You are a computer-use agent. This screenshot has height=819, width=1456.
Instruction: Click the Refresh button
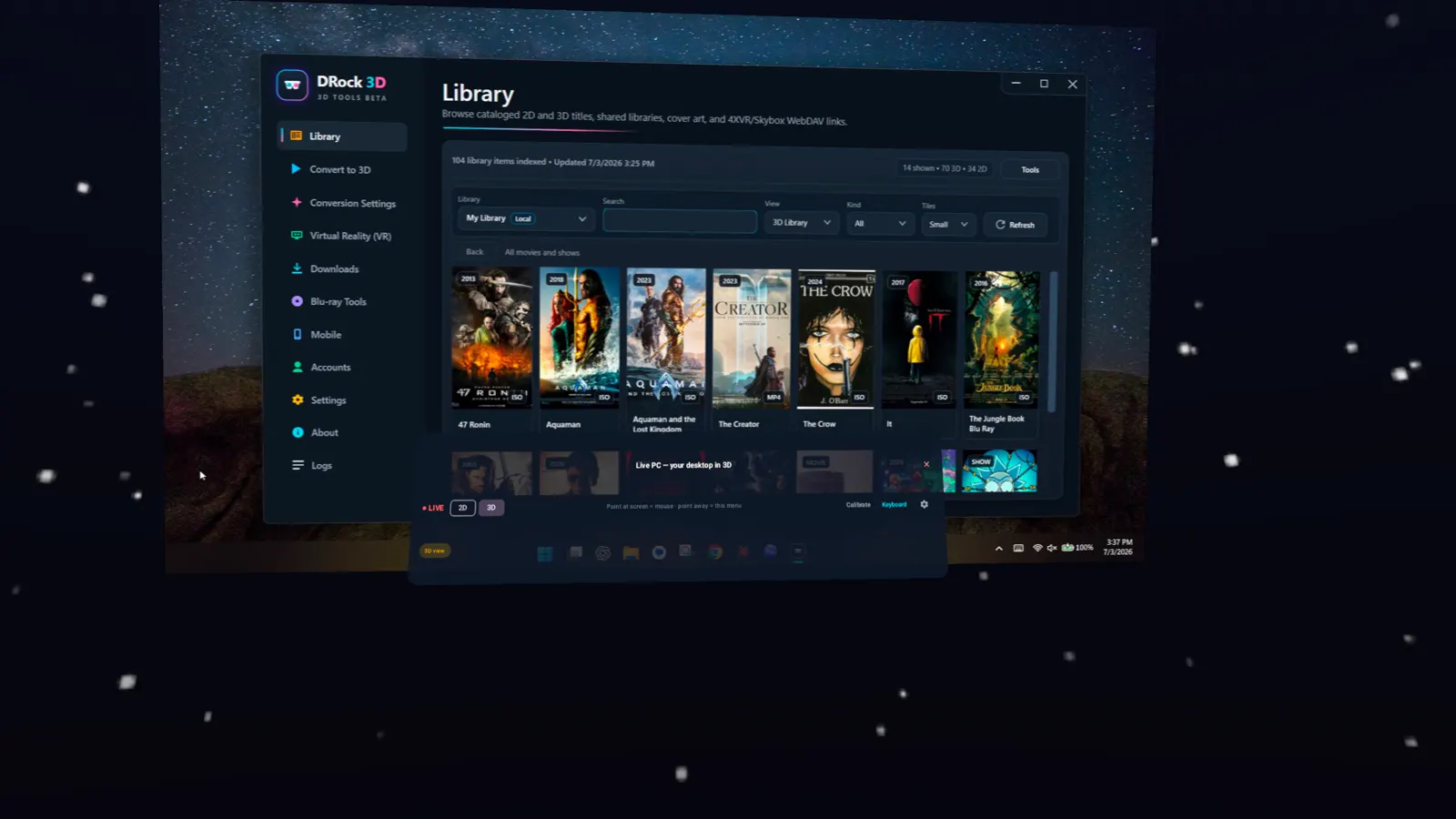1016,225
